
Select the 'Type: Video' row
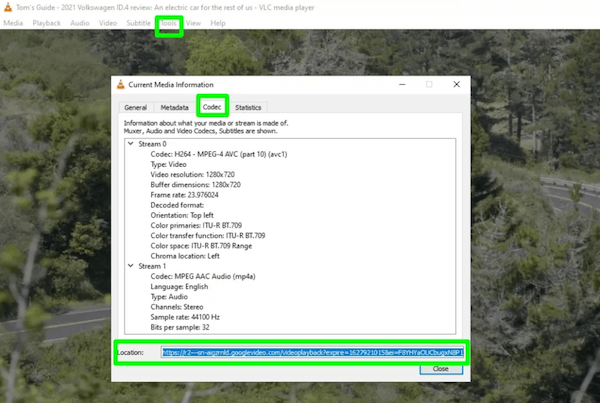click(x=168, y=164)
